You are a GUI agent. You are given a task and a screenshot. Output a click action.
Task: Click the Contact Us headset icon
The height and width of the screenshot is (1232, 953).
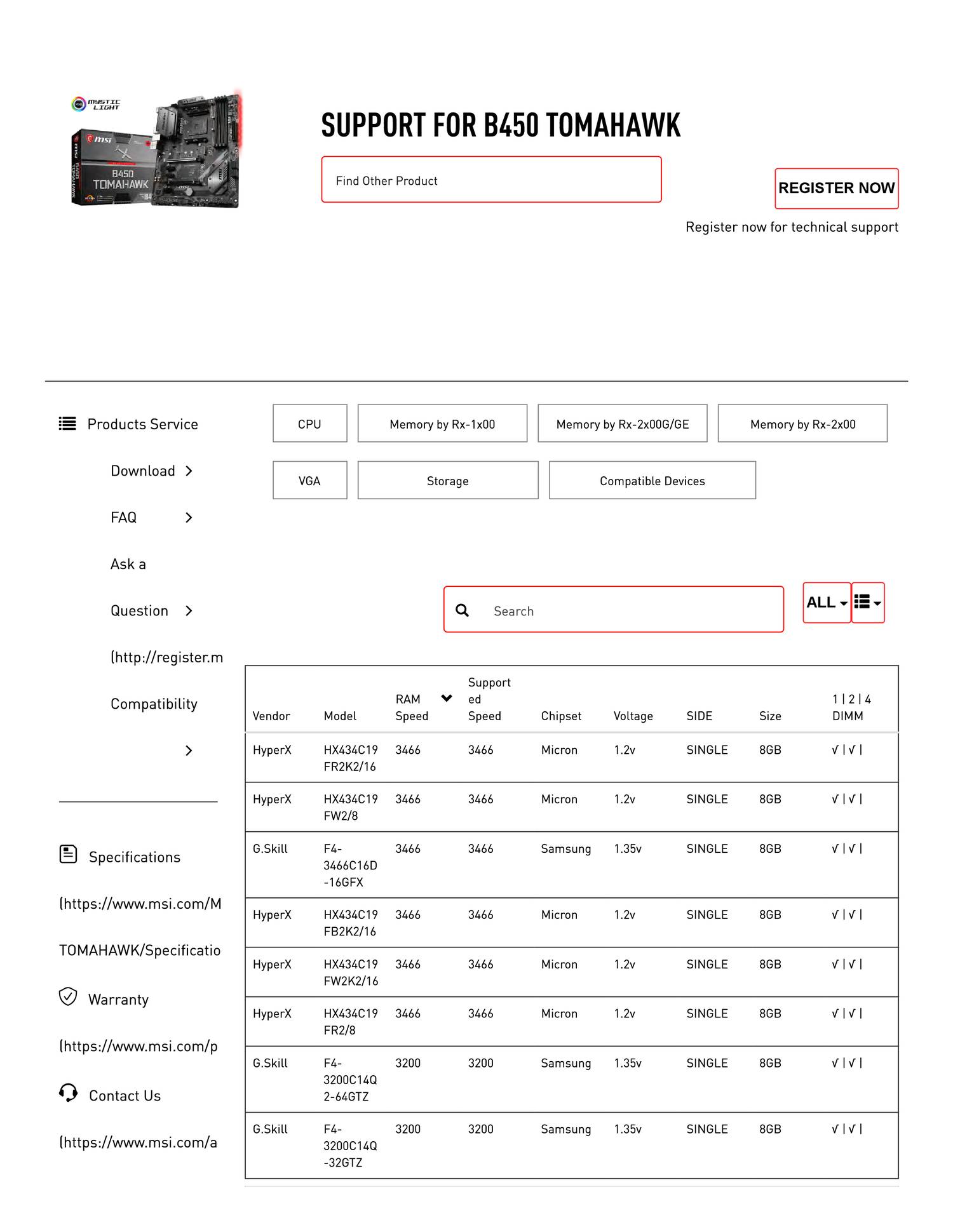pyautogui.click(x=68, y=1094)
